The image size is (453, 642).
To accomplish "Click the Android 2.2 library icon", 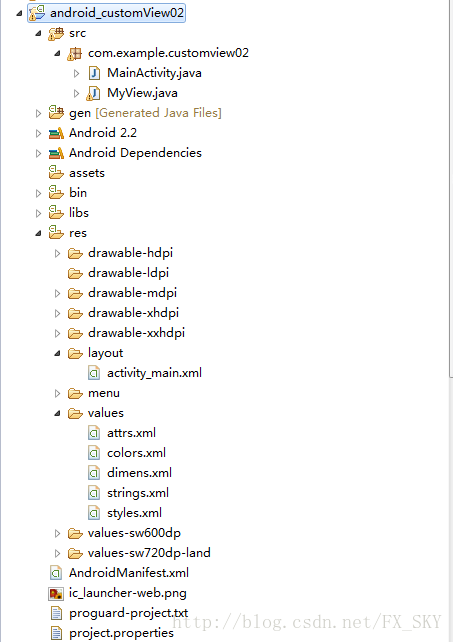I will coord(56,133).
